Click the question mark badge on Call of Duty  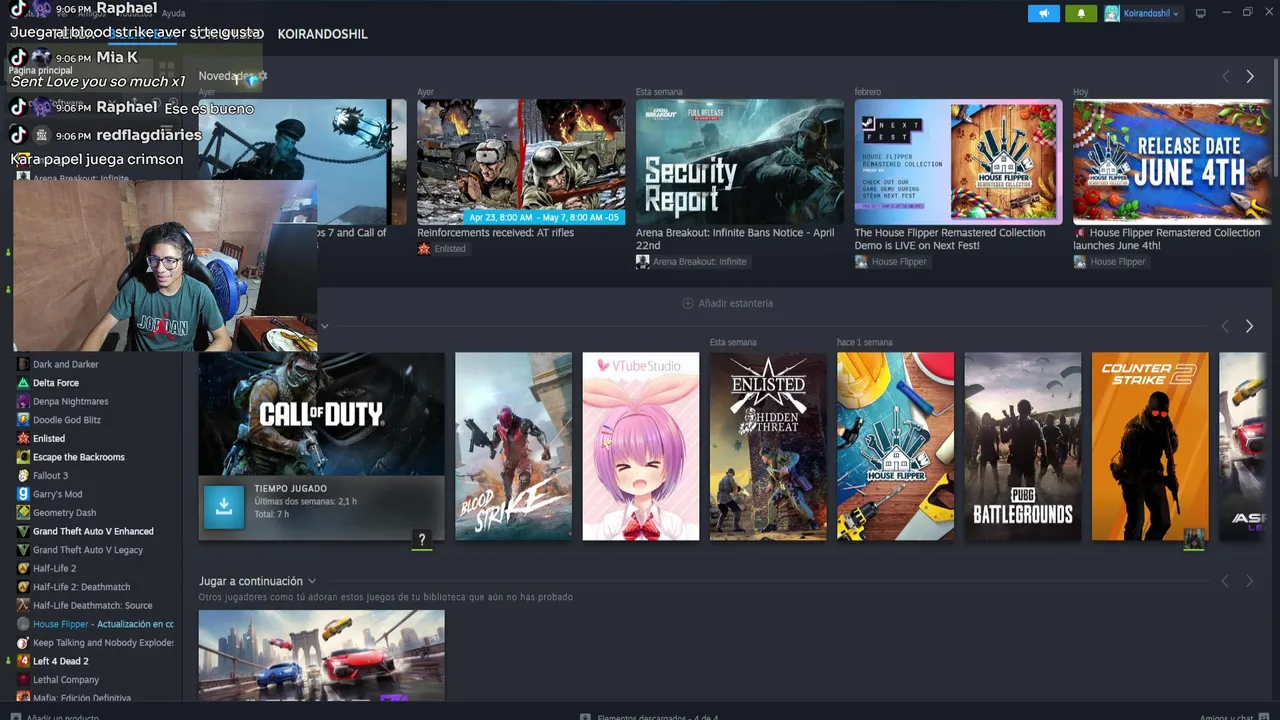[422, 540]
